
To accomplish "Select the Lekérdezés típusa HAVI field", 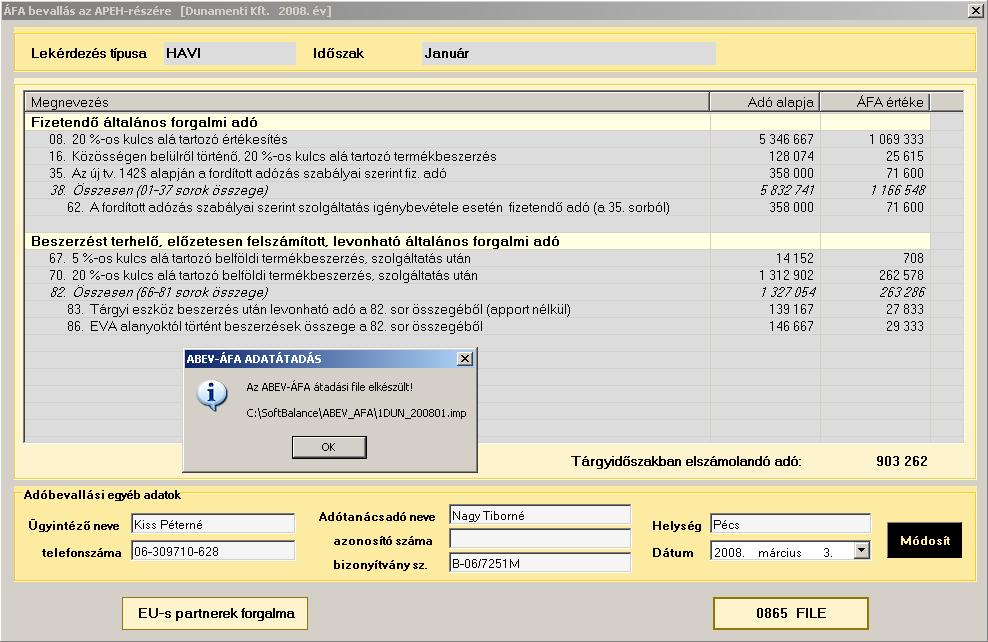I will tap(230, 54).
